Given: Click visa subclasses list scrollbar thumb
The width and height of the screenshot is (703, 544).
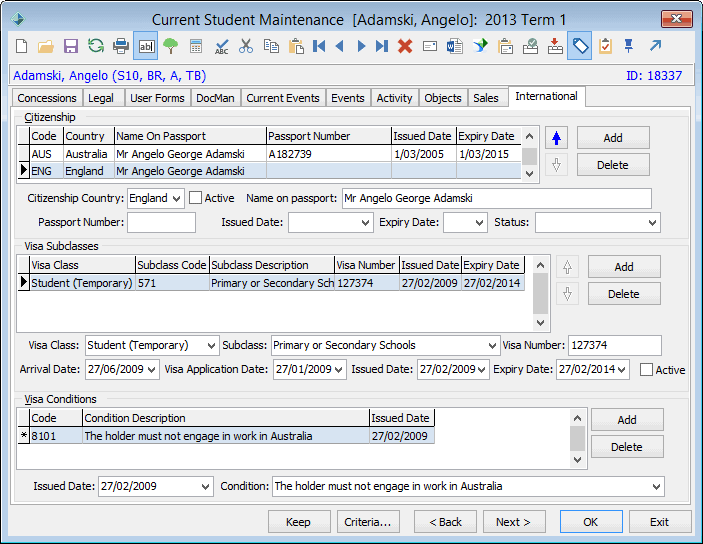Looking at the screenshot, I should click(540, 294).
